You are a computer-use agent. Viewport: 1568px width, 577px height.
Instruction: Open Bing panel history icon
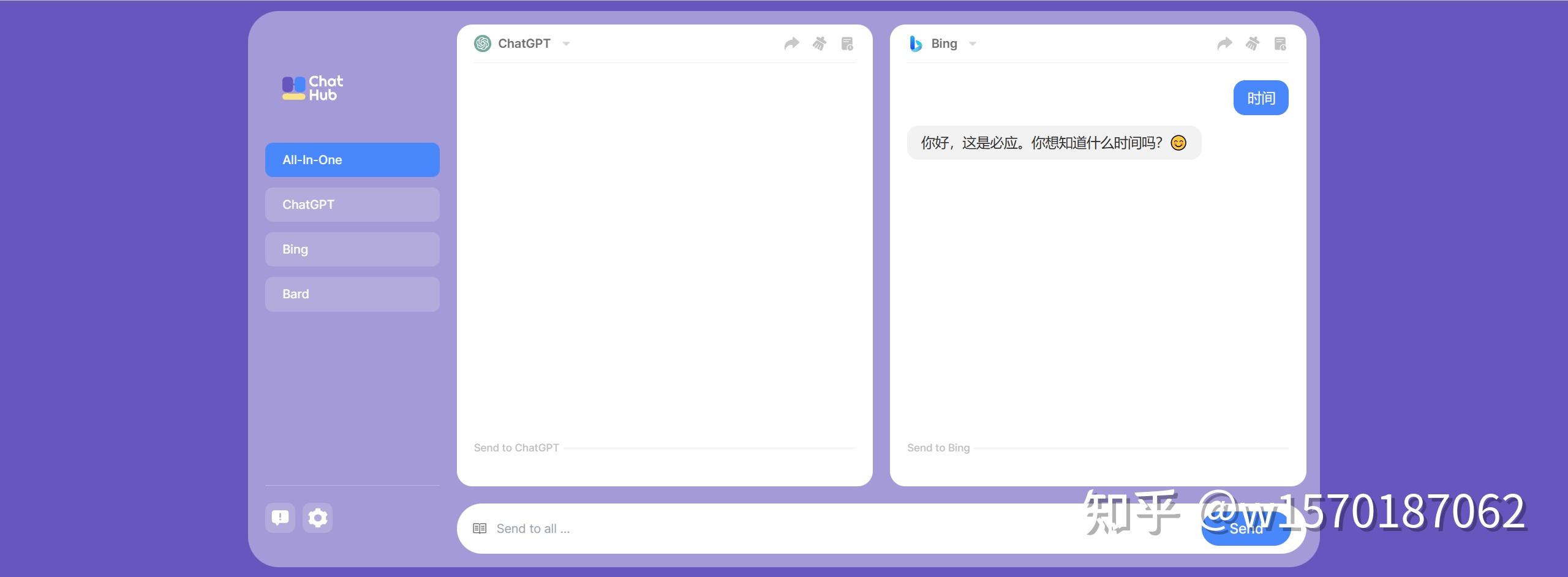pyautogui.click(x=1280, y=43)
